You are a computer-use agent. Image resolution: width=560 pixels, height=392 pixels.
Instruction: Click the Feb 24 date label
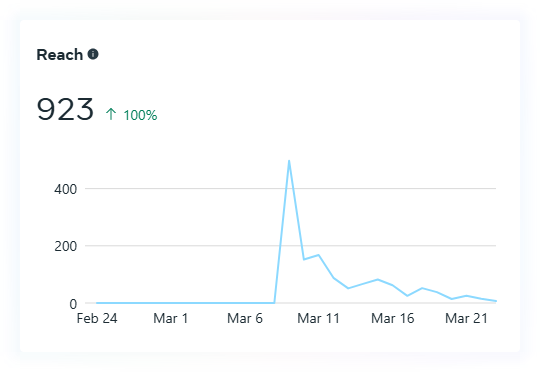pyautogui.click(x=97, y=318)
